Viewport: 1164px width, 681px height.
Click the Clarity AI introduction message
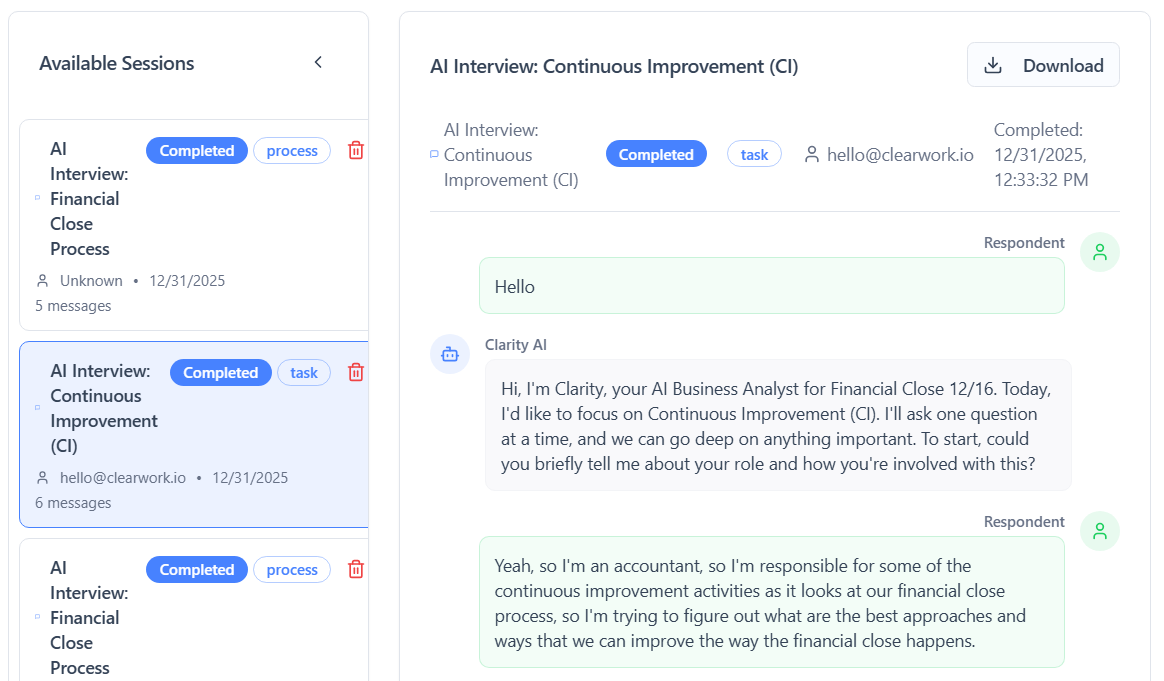coord(778,426)
